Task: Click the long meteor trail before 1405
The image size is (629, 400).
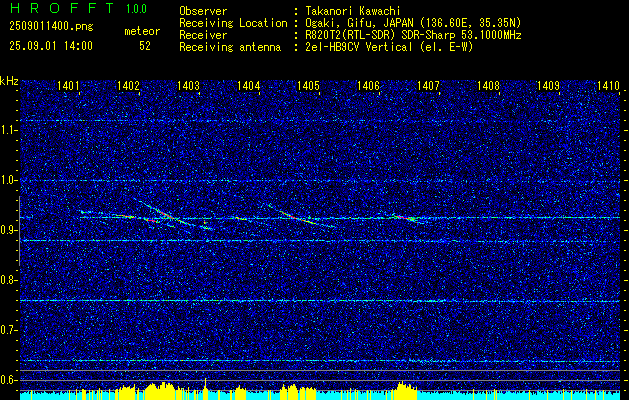Action: tap(301, 217)
